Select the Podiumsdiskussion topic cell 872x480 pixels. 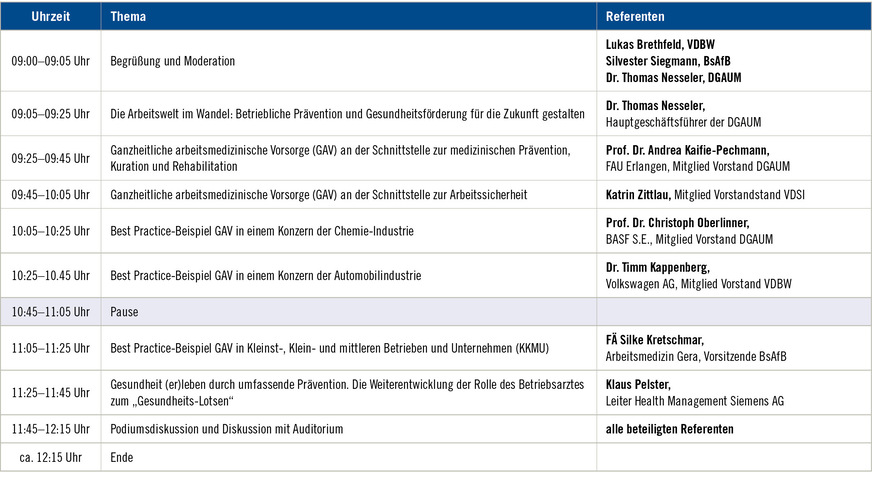pos(226,429)
